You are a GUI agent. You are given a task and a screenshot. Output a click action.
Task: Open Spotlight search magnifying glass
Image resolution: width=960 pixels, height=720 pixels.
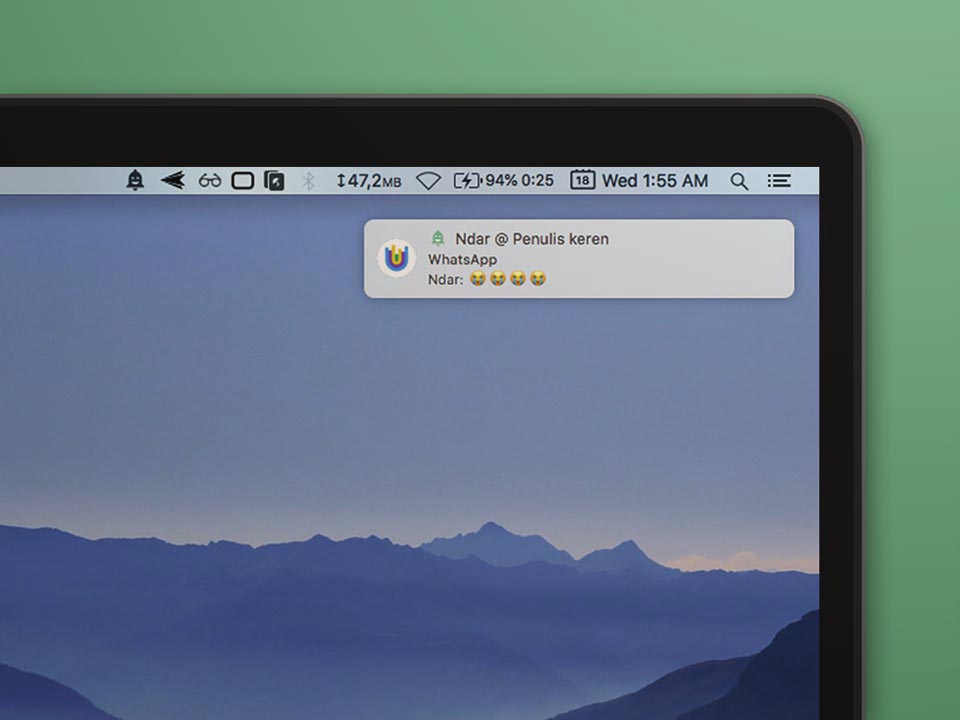tap(739, 181)
